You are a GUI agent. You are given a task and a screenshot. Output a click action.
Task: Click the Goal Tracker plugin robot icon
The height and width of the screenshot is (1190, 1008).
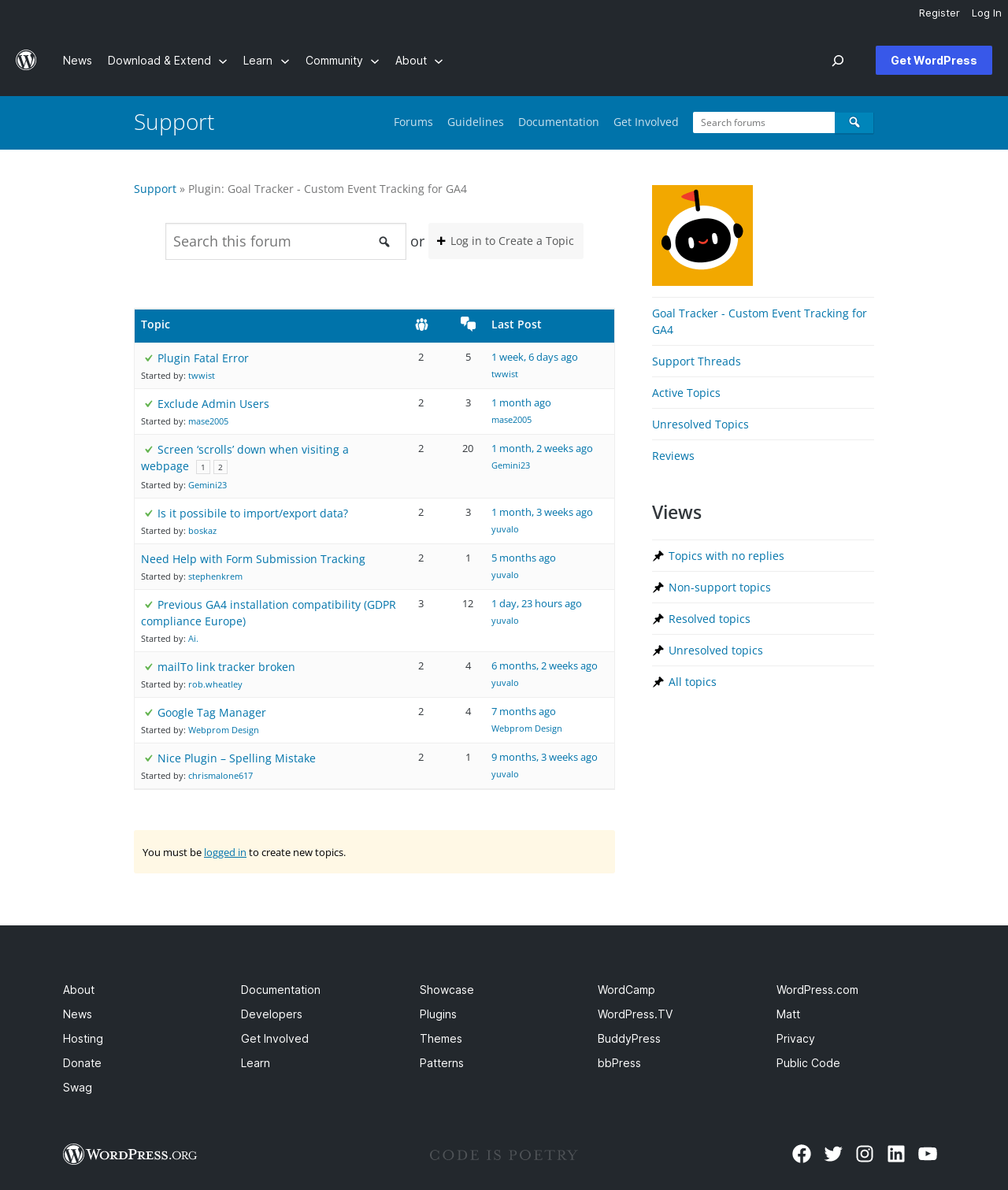(x=702, y=235)
